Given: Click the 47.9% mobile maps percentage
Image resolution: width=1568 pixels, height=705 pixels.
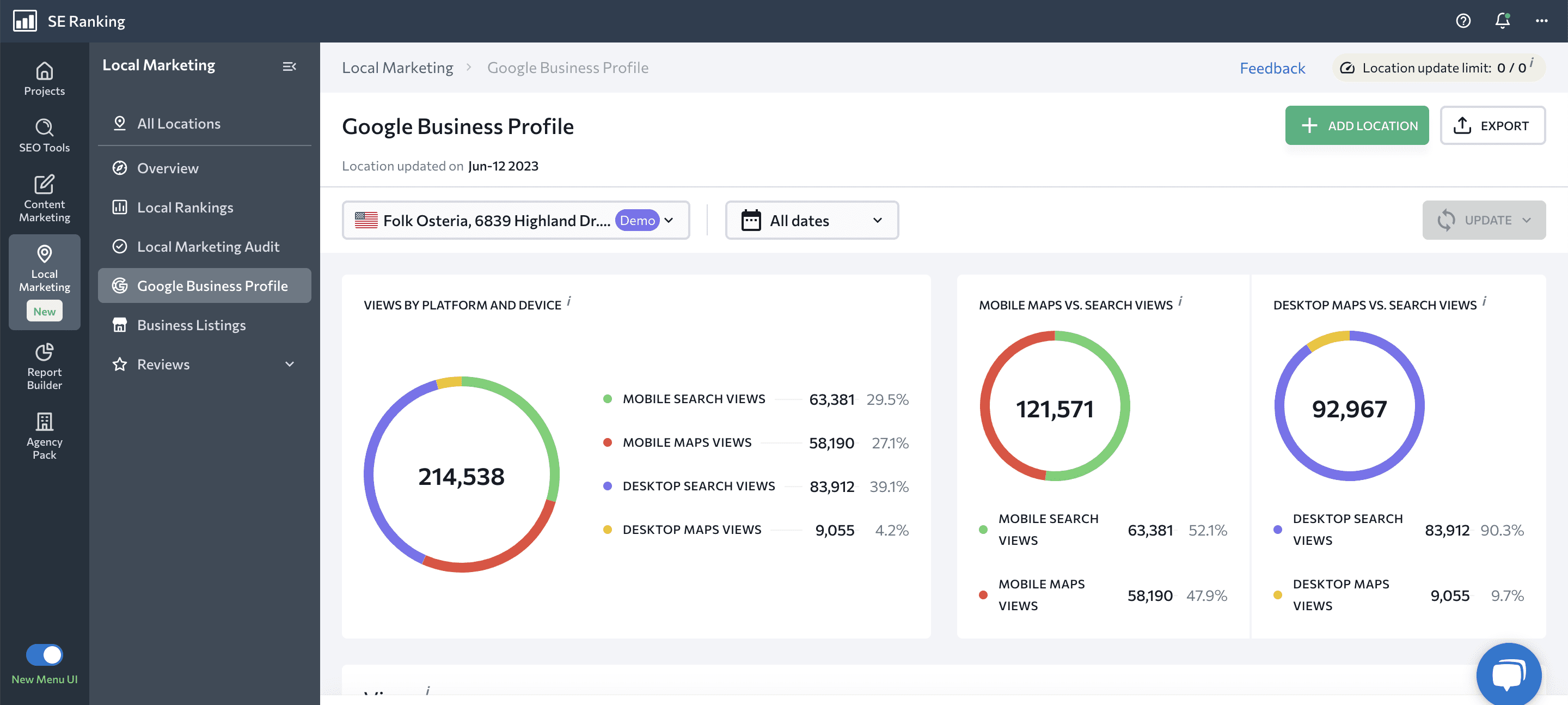Looking at the screenshot, I should (x=1206, y=595).
